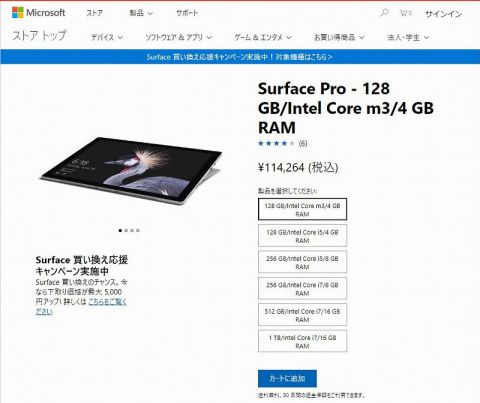Expand the 法人・学生 dropdown

408,37
